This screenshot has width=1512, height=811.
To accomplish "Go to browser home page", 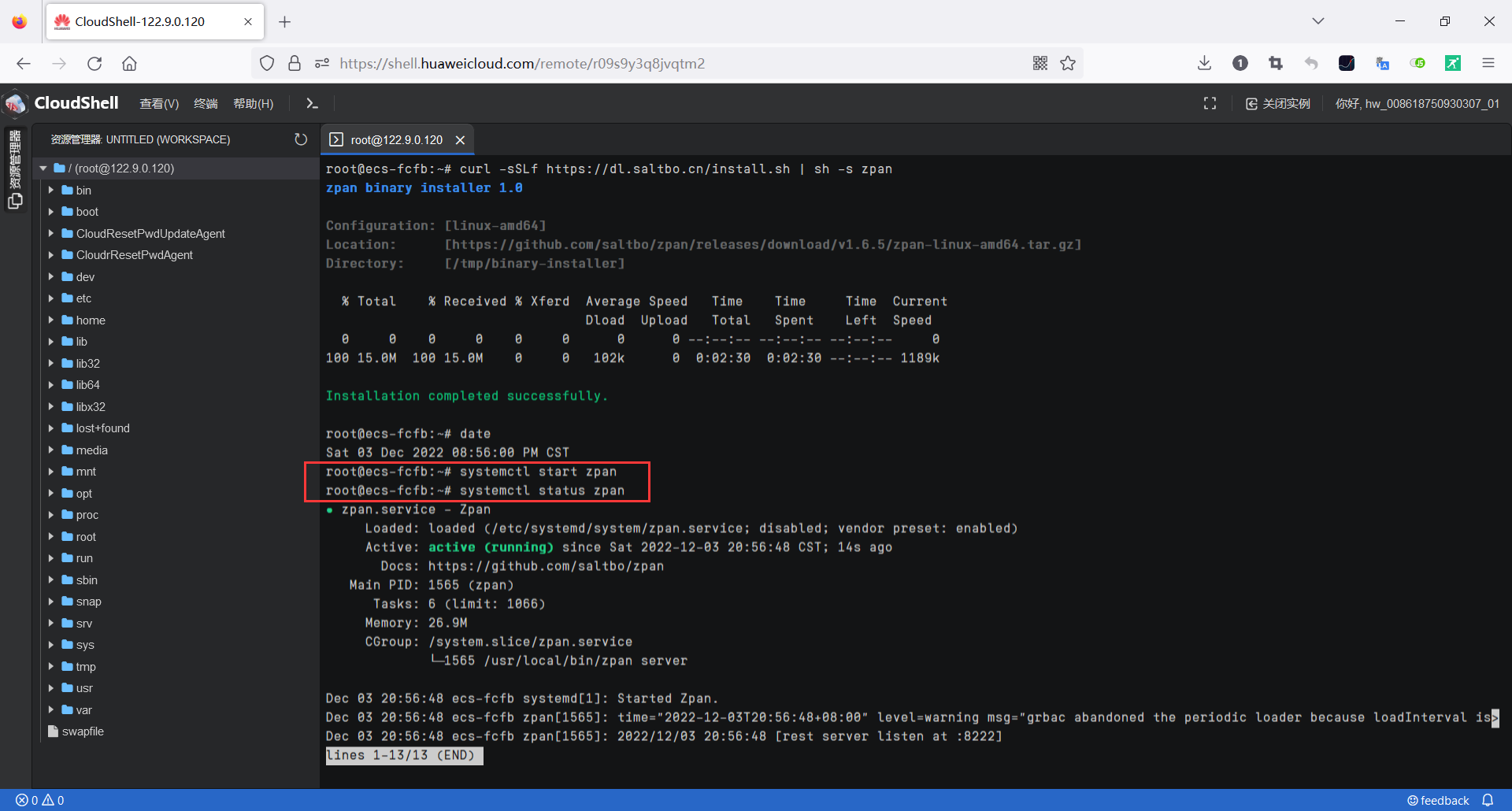I will pos(129,64).
